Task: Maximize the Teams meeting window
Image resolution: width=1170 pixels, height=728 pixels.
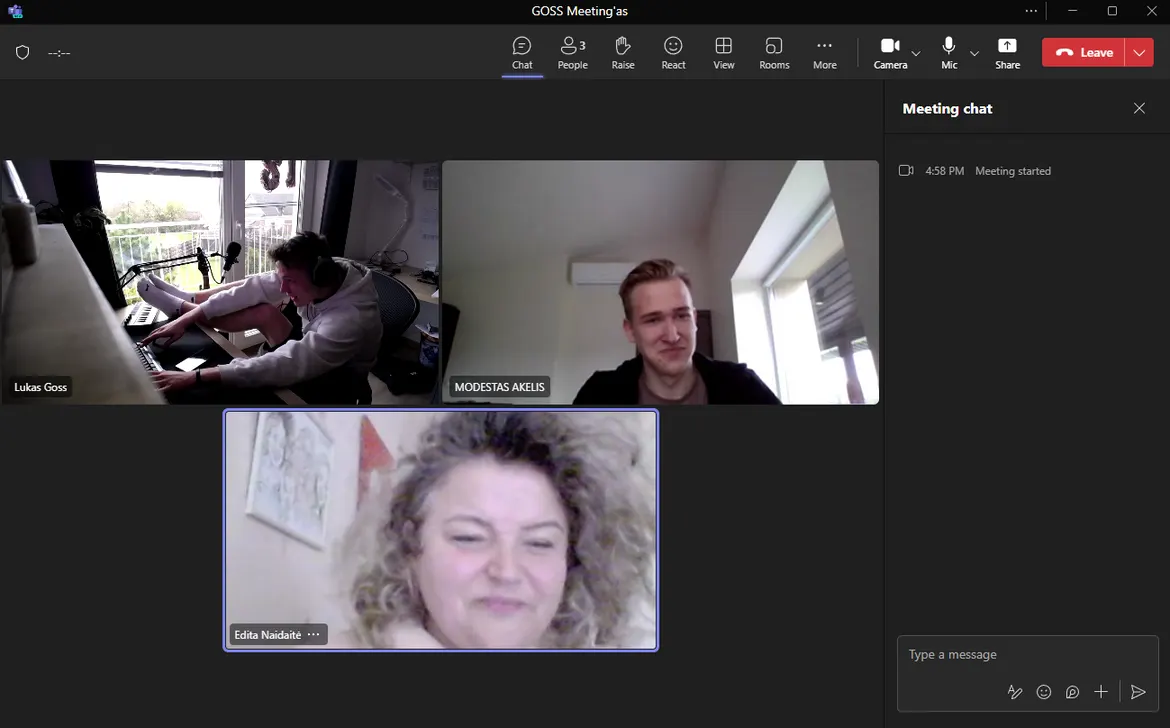Action: [1112, 10]
